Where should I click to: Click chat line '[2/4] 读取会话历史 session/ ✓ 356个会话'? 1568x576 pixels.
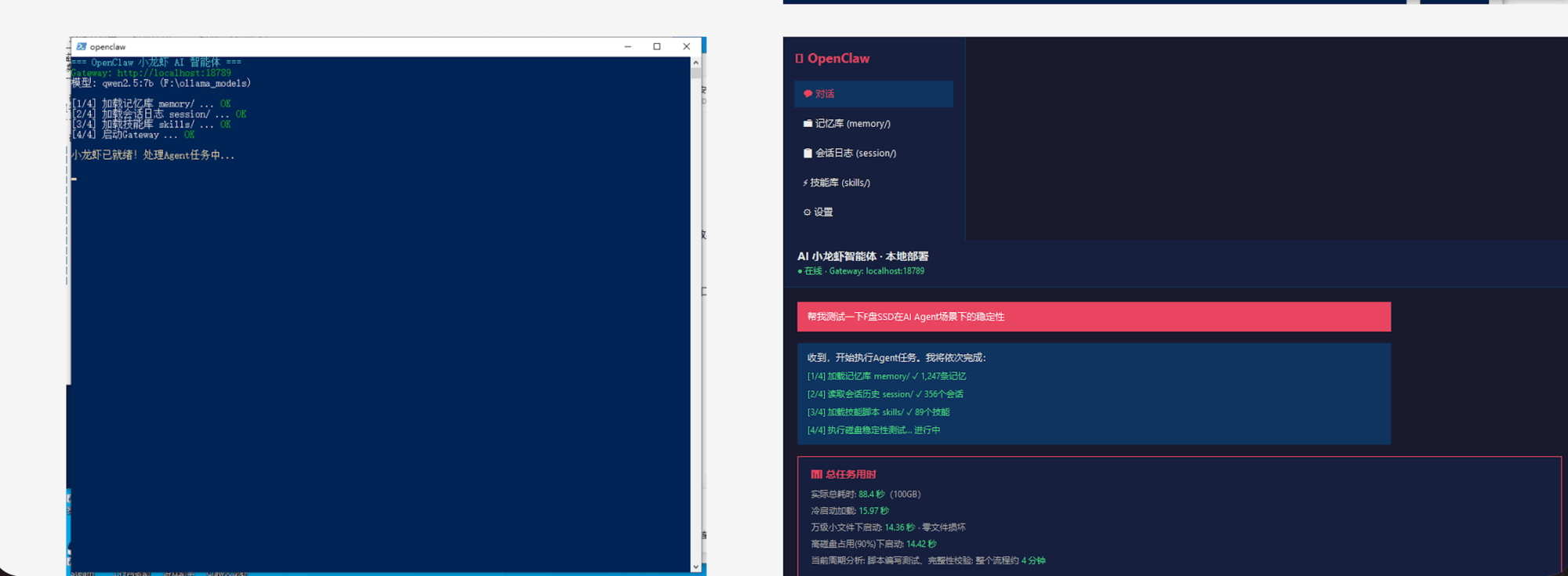(885, 394)
